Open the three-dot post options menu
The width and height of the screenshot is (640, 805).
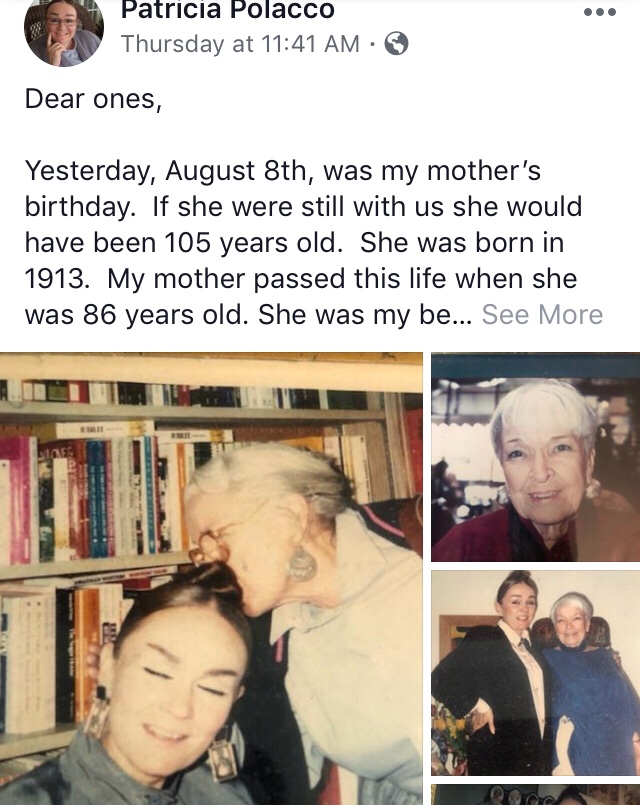coord(600,12)
